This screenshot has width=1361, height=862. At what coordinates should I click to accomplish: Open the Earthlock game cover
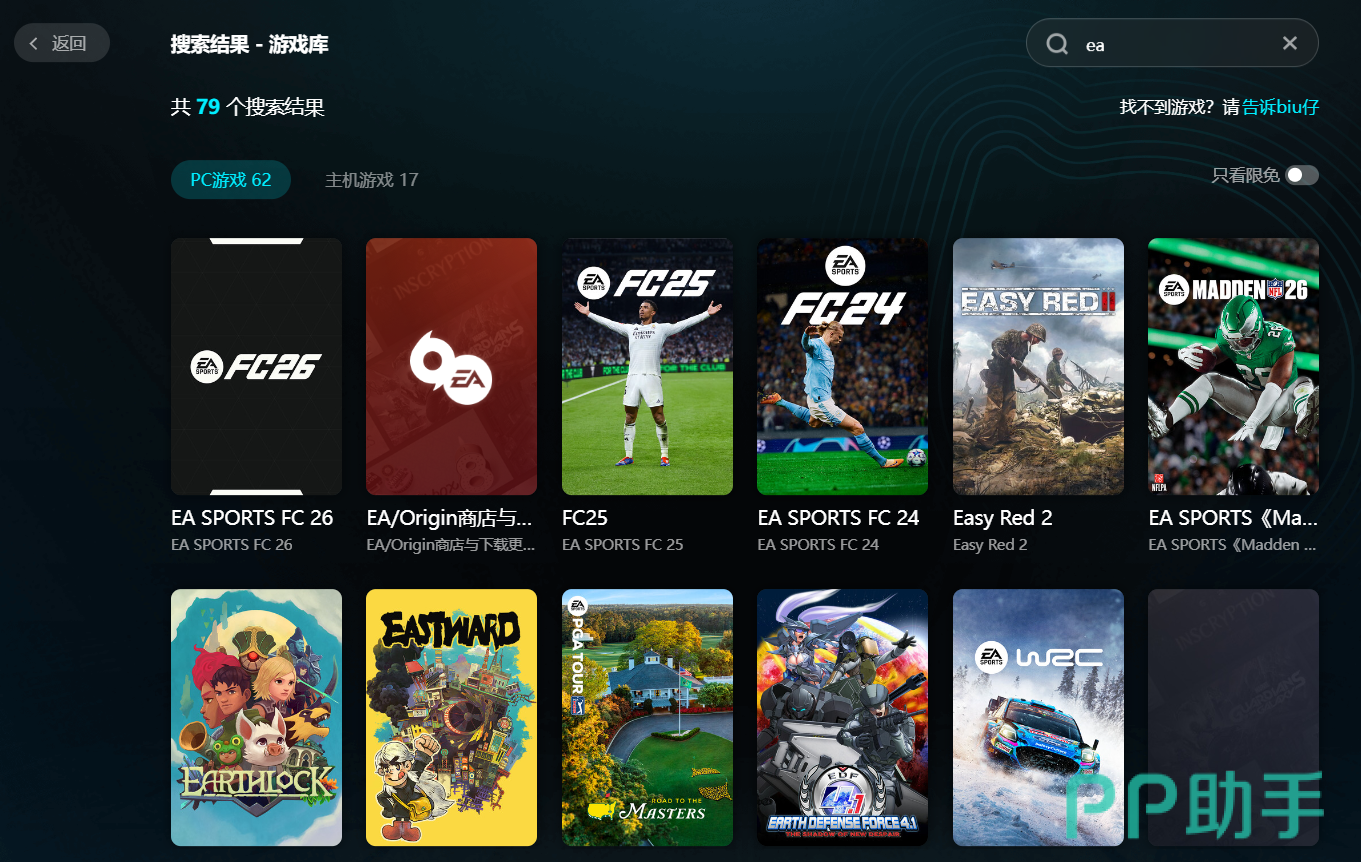pos(256,717)
